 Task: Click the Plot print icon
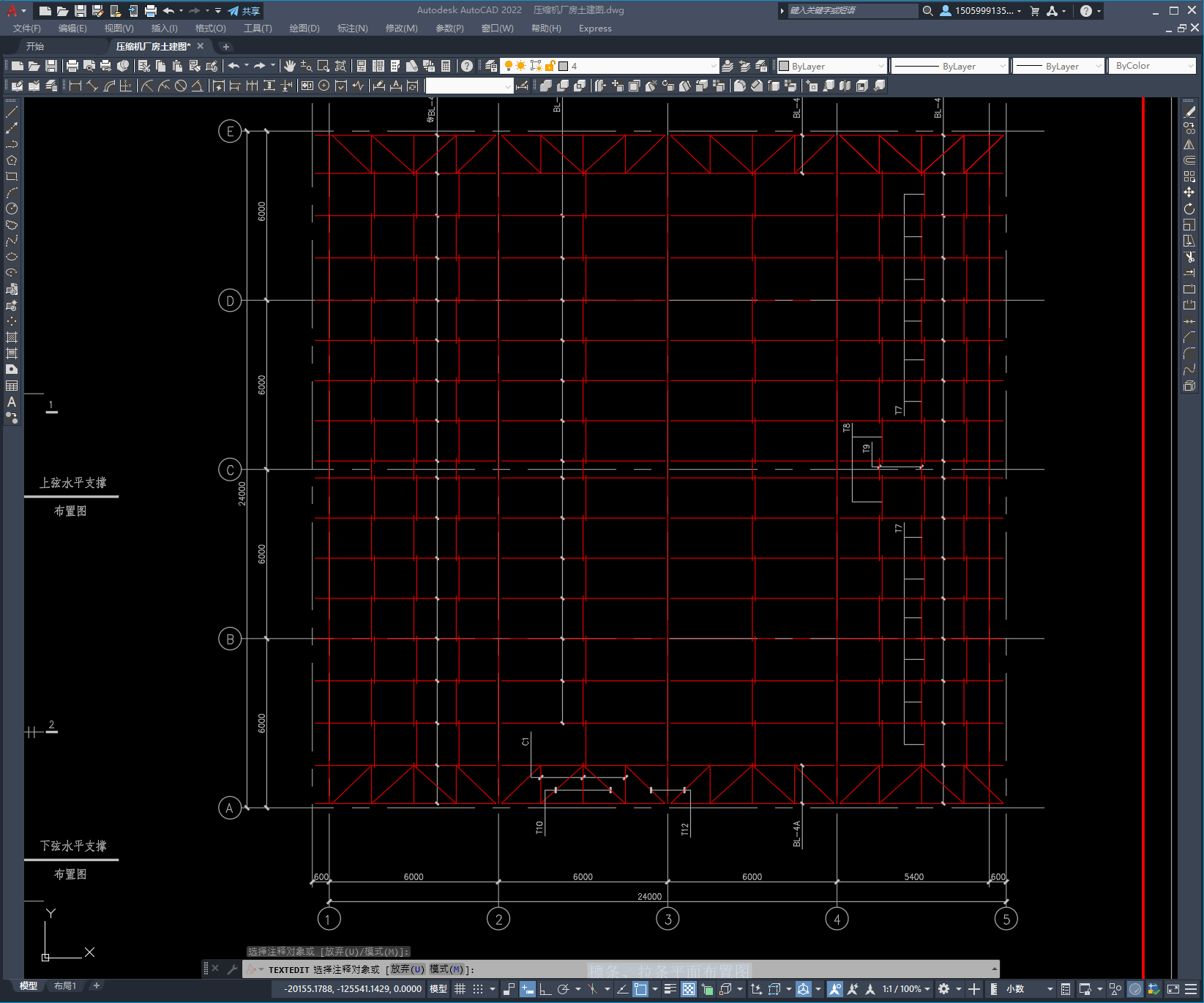(x=72, y=66)
